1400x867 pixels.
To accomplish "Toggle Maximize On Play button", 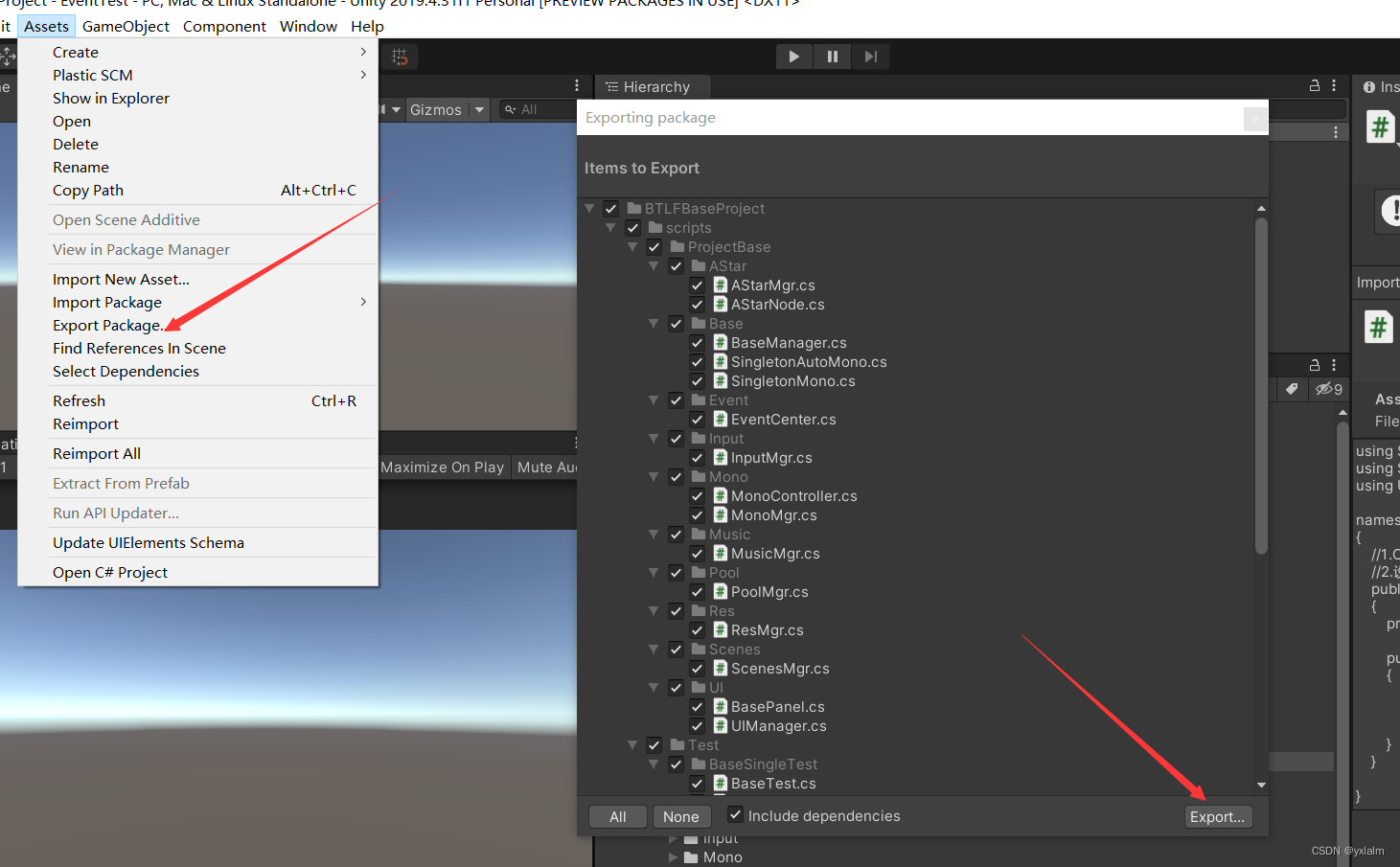I will 443,467.
